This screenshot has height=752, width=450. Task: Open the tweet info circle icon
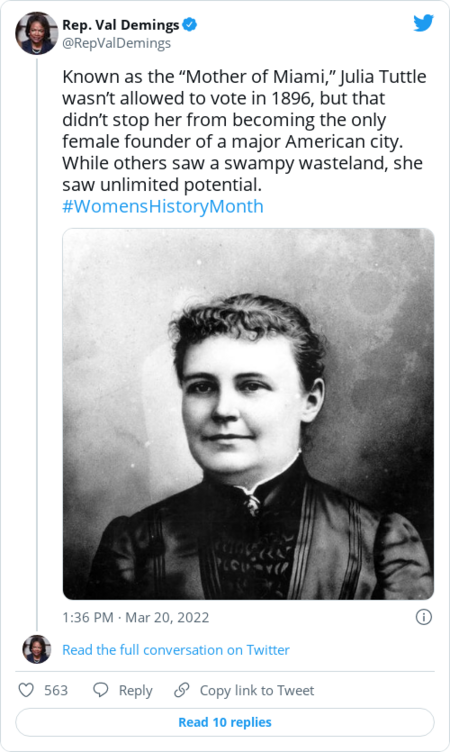click(x=424, y=617)
